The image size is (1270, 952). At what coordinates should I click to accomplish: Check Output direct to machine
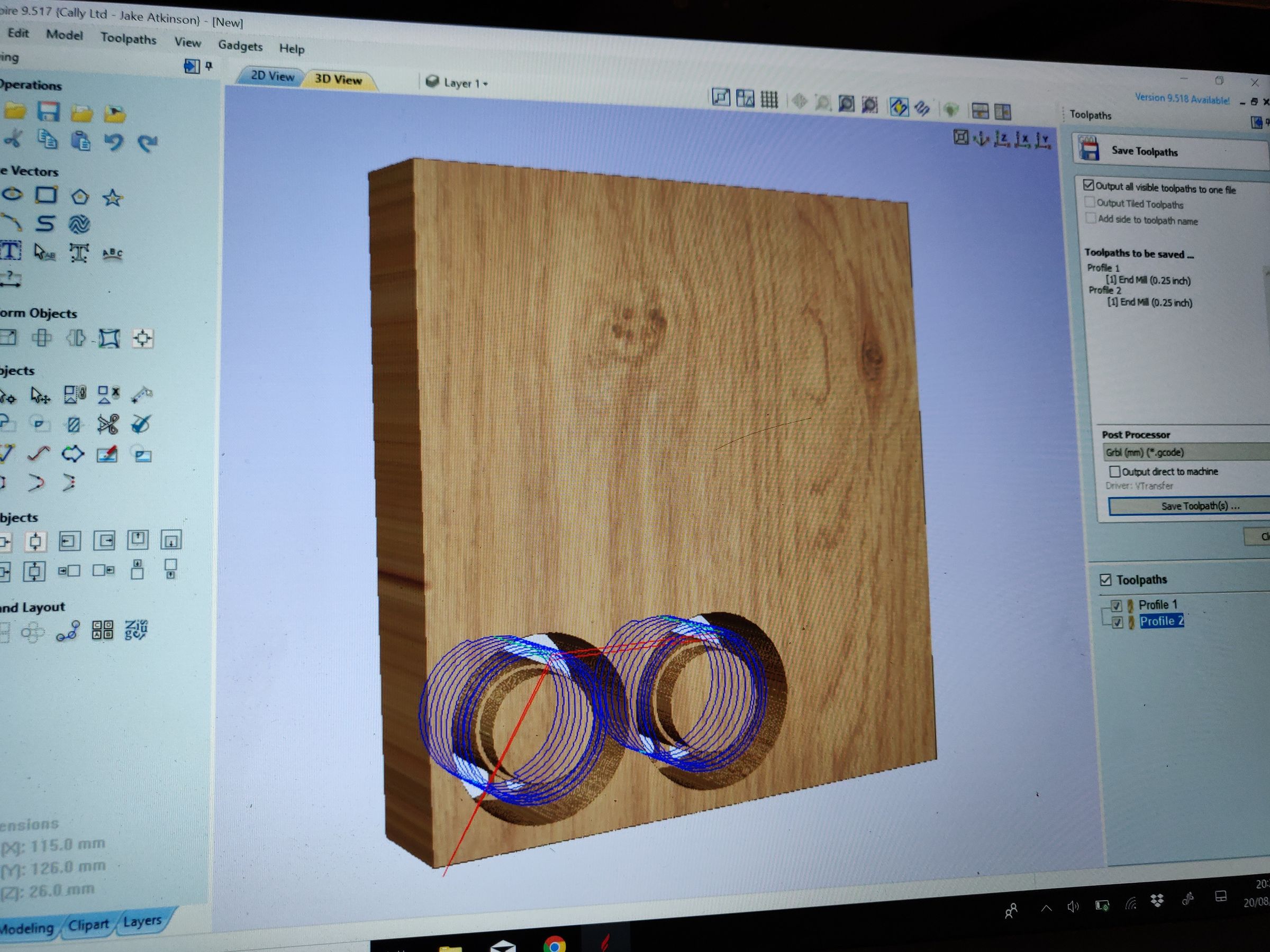click(x=1116, y=471)
